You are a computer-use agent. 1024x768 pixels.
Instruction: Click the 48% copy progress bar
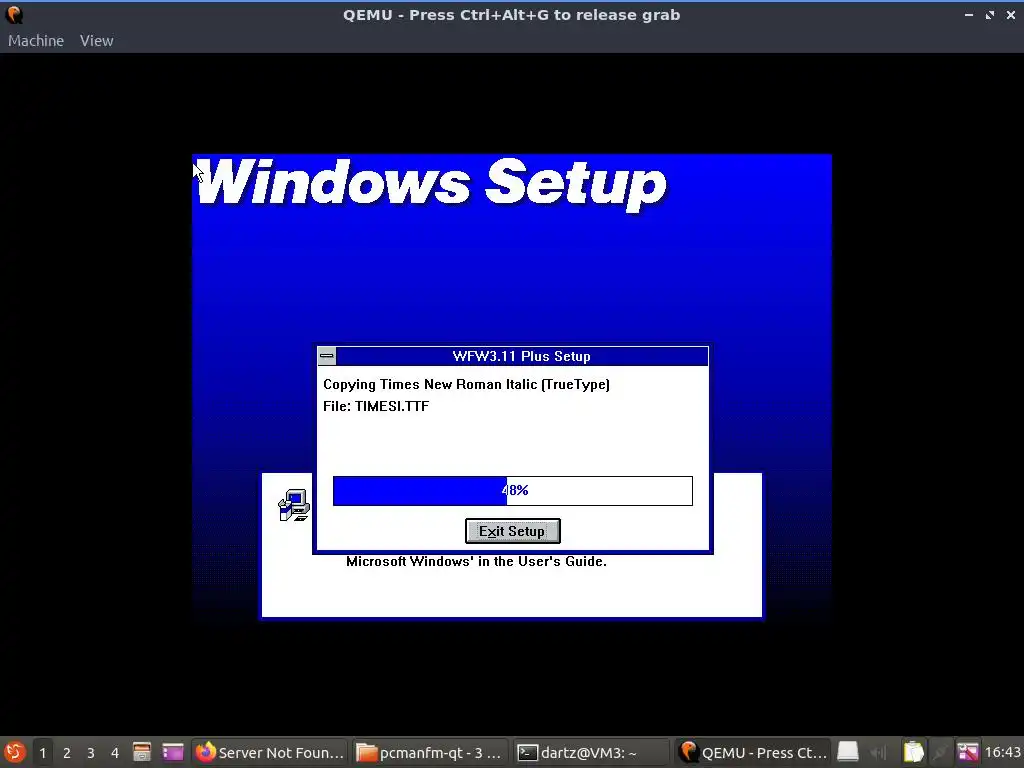tap(513, 490)
